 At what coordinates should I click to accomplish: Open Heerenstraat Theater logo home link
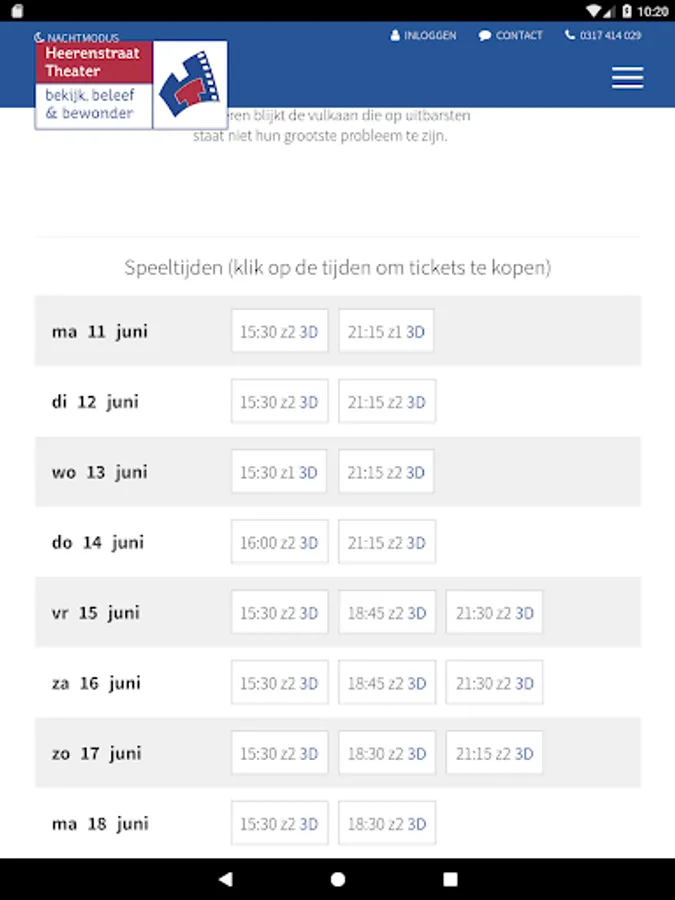click(131, 85)
